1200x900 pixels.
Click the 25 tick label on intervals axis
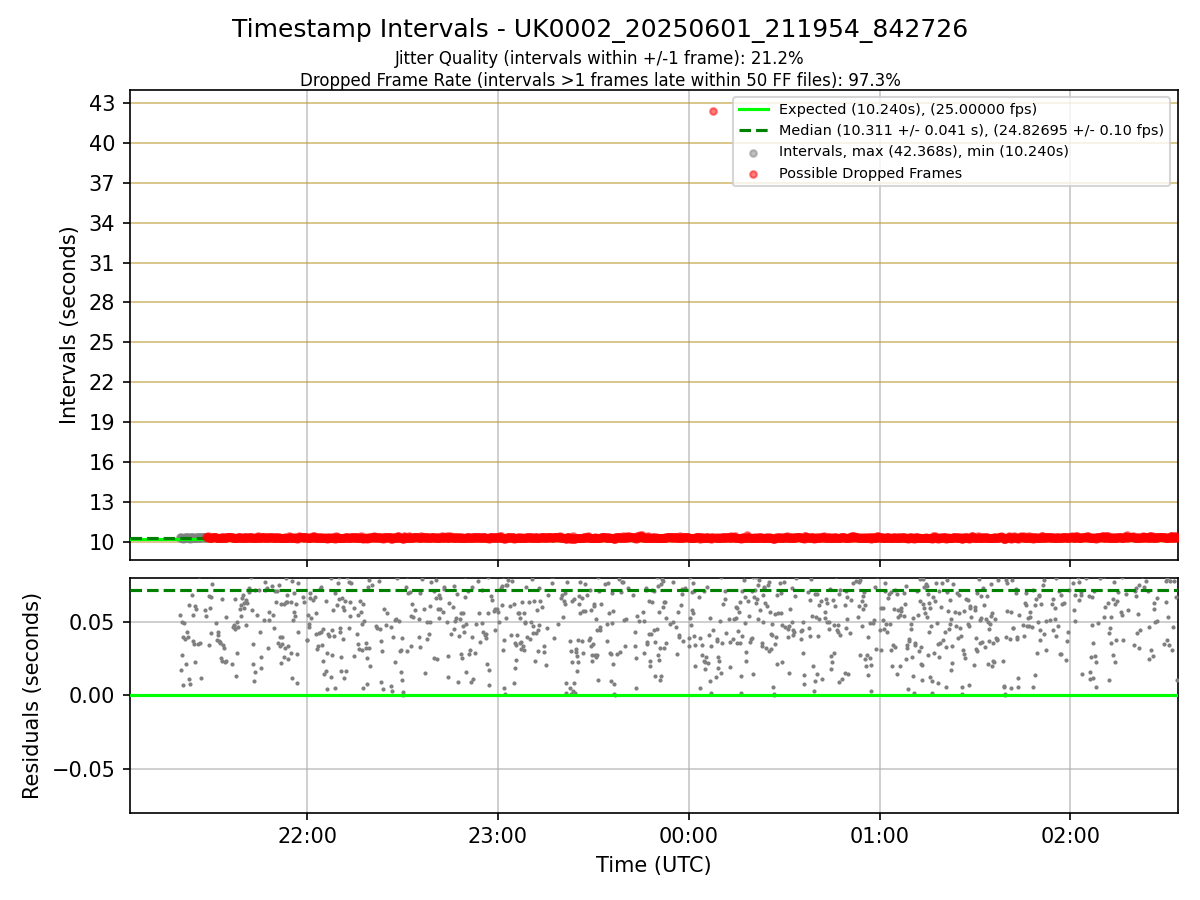pyautogui.click(x=103, y=342)
